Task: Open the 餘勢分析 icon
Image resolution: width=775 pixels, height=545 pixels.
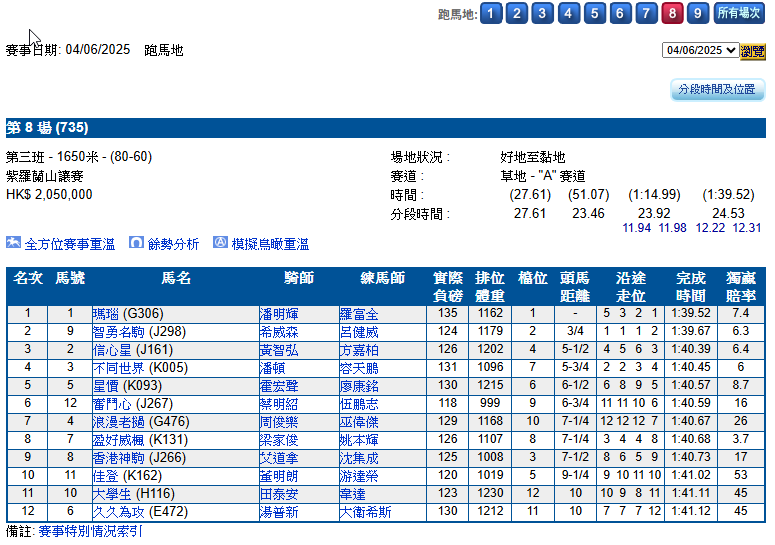Action: point(136,243)
